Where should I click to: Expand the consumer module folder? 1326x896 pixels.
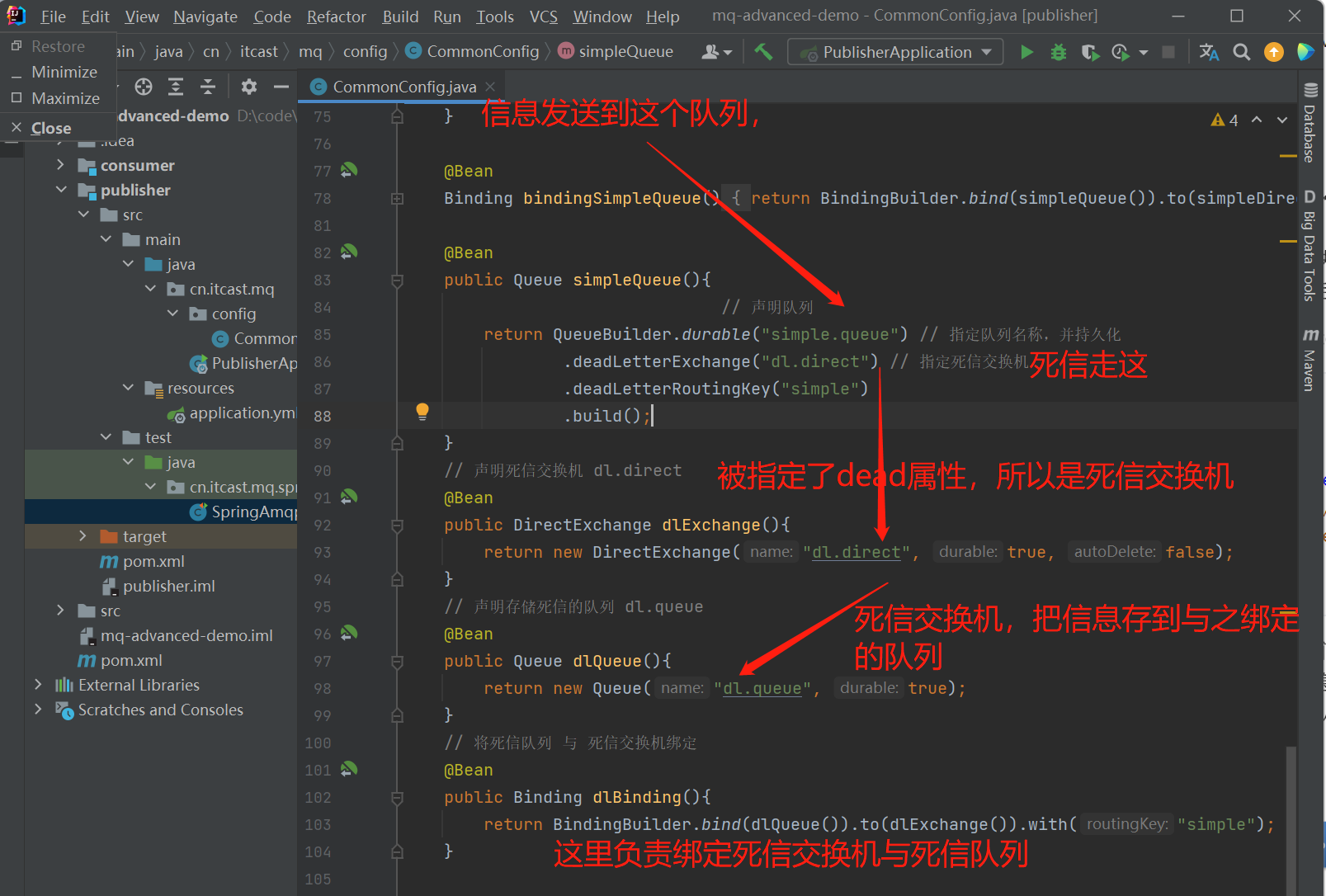[x=60, y=165]
